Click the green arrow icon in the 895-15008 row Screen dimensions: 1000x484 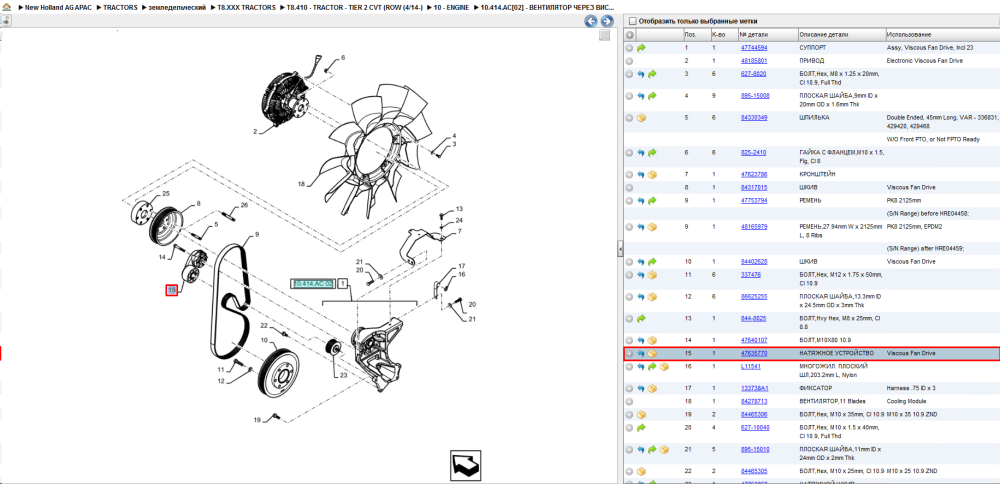pos(652,96)
